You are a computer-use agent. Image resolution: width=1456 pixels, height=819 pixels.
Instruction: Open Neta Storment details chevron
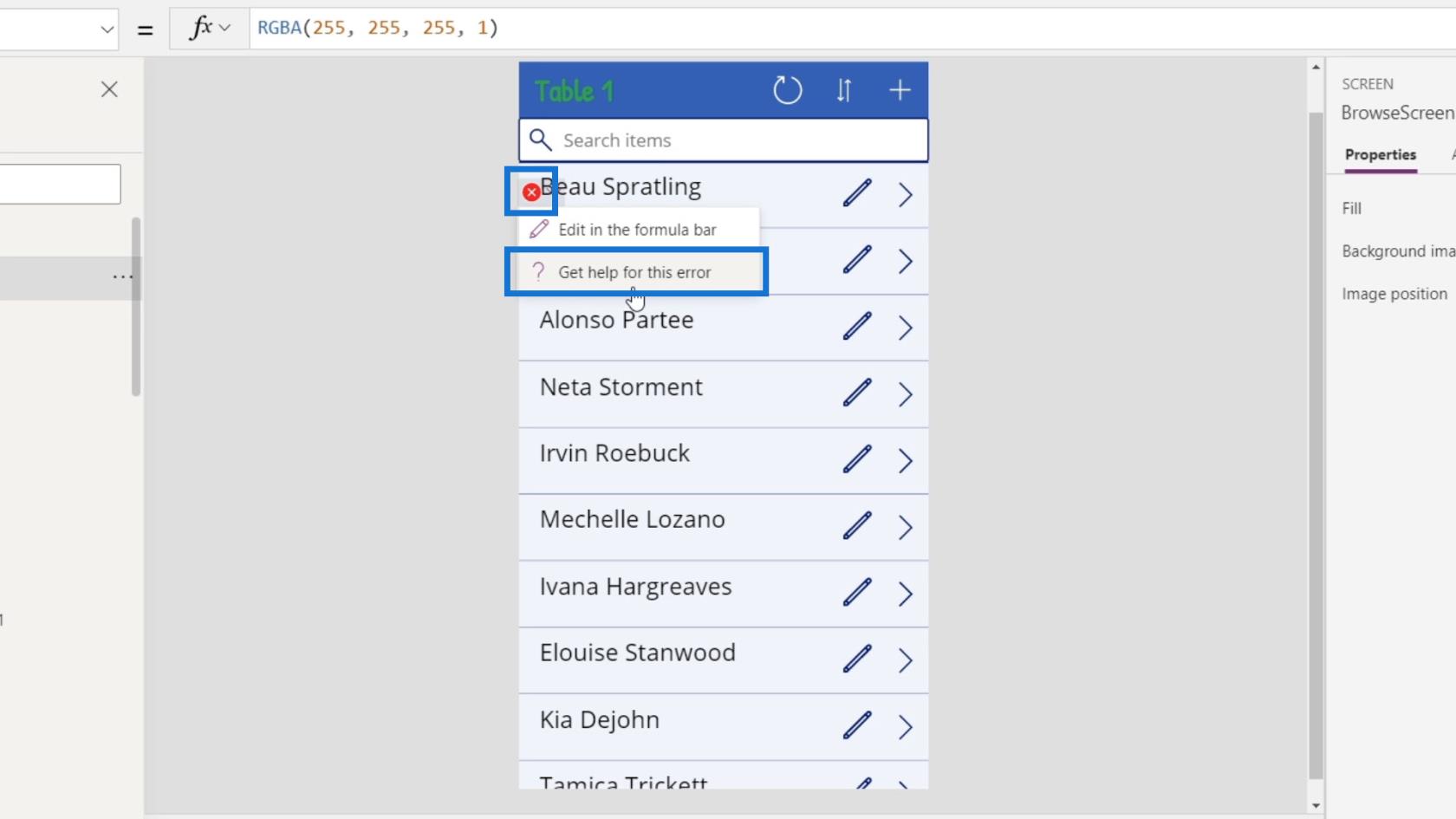pos(906,394)
